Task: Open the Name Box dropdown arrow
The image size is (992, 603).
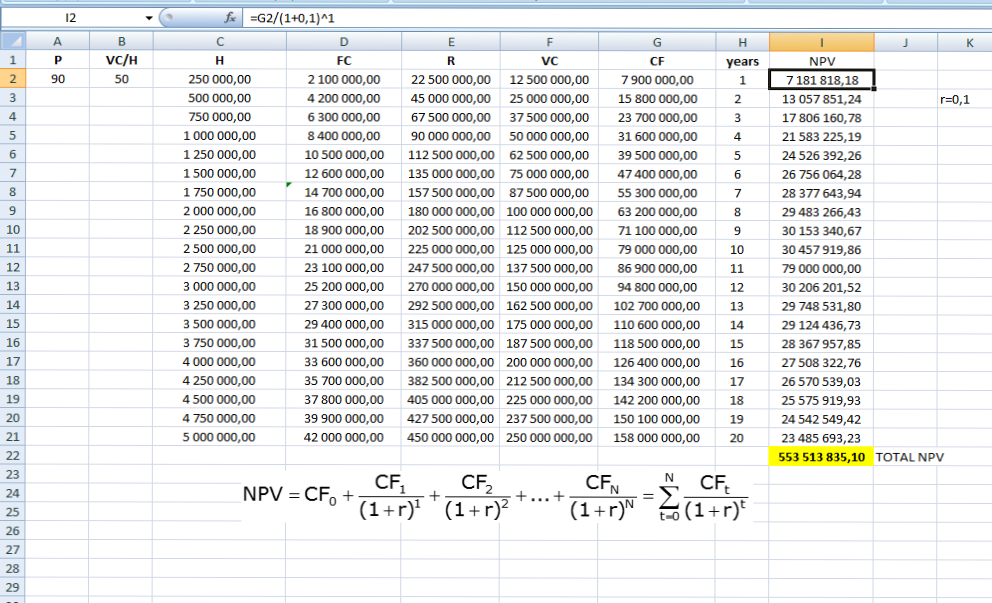Action: coord(149,18)
